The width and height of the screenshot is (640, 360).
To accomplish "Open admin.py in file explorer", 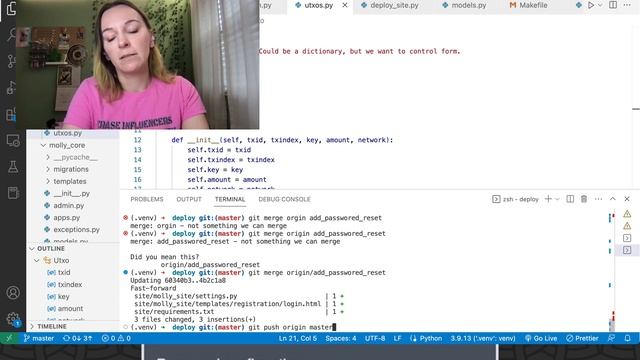I will tap(73, 206).
